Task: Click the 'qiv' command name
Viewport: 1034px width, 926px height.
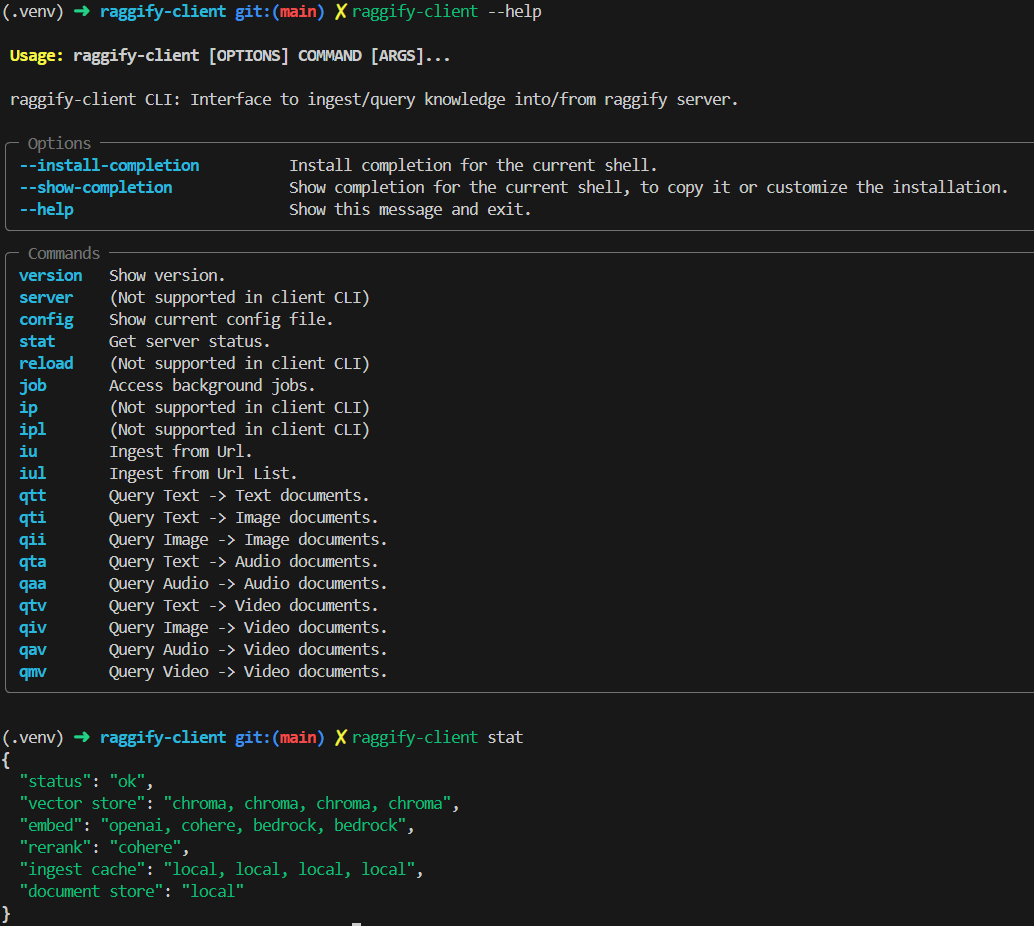Action: [33, 628]
